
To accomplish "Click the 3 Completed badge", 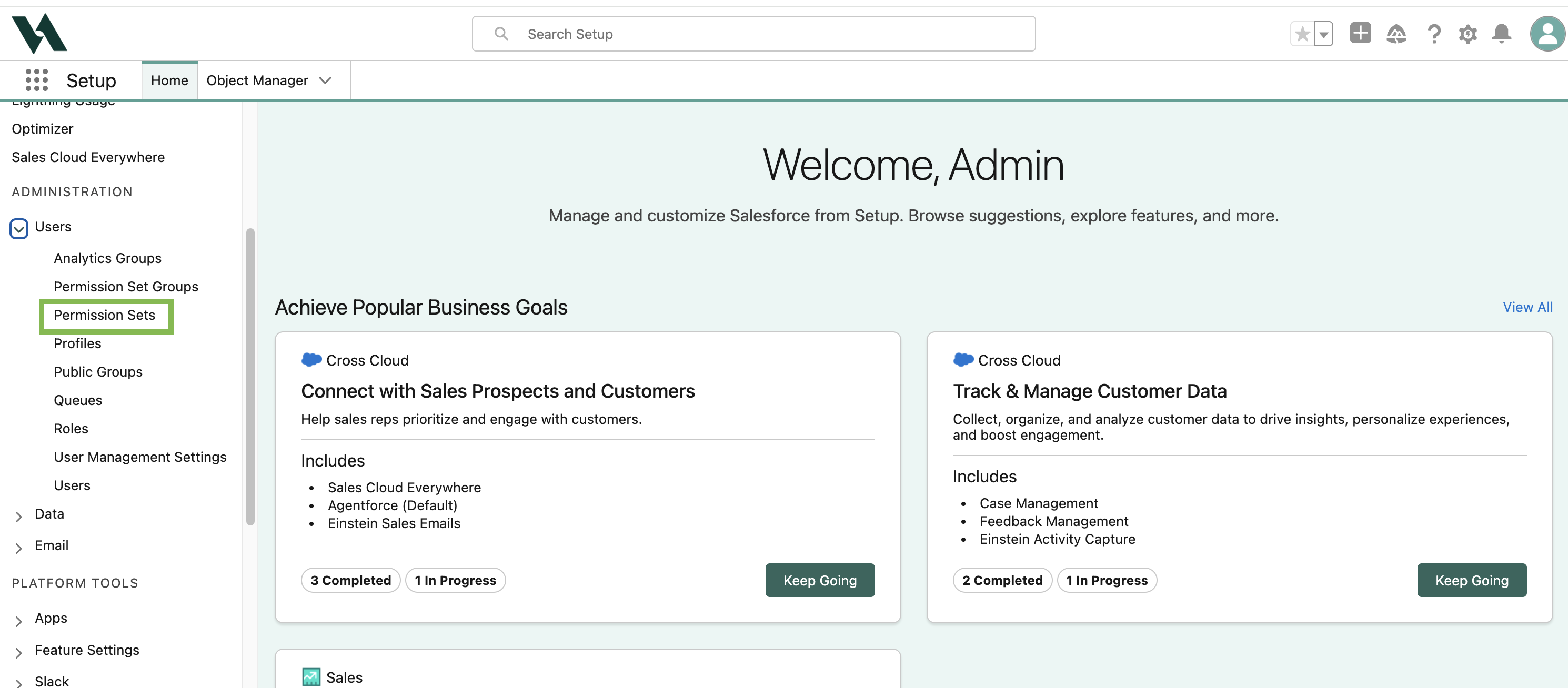I will click(x=350, y=580).
